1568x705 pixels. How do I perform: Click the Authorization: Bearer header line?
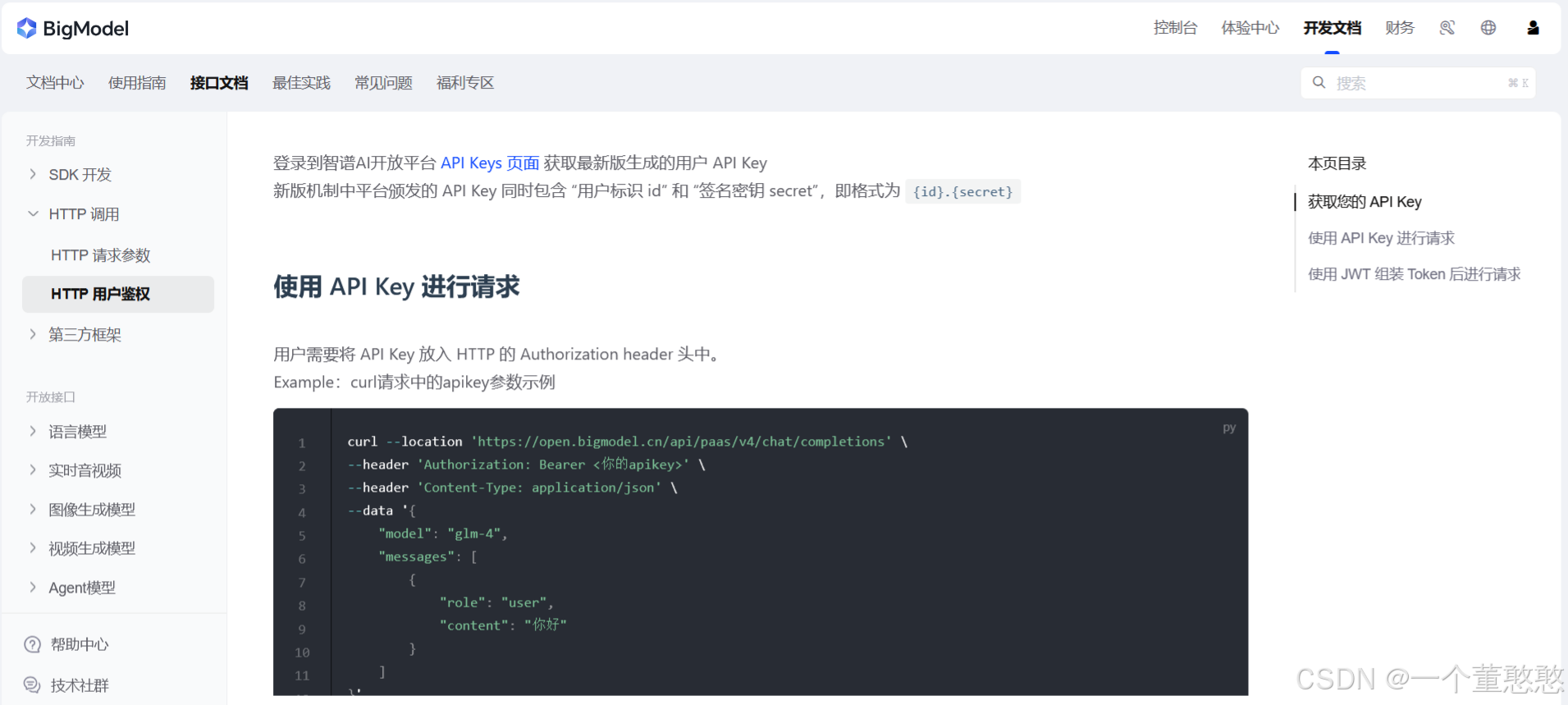pos(526,465)
